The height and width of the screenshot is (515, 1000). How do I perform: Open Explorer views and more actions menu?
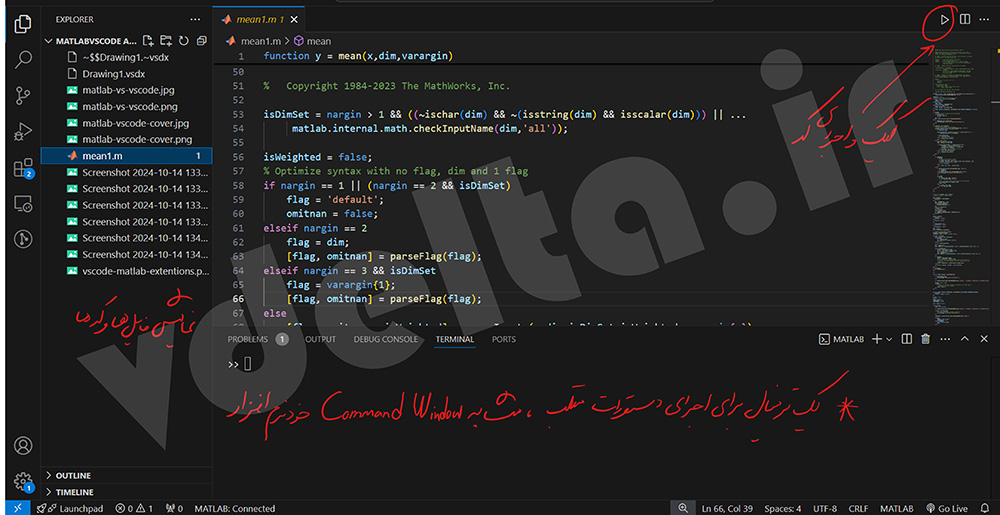pyautogui.click(x=195, y=20)
